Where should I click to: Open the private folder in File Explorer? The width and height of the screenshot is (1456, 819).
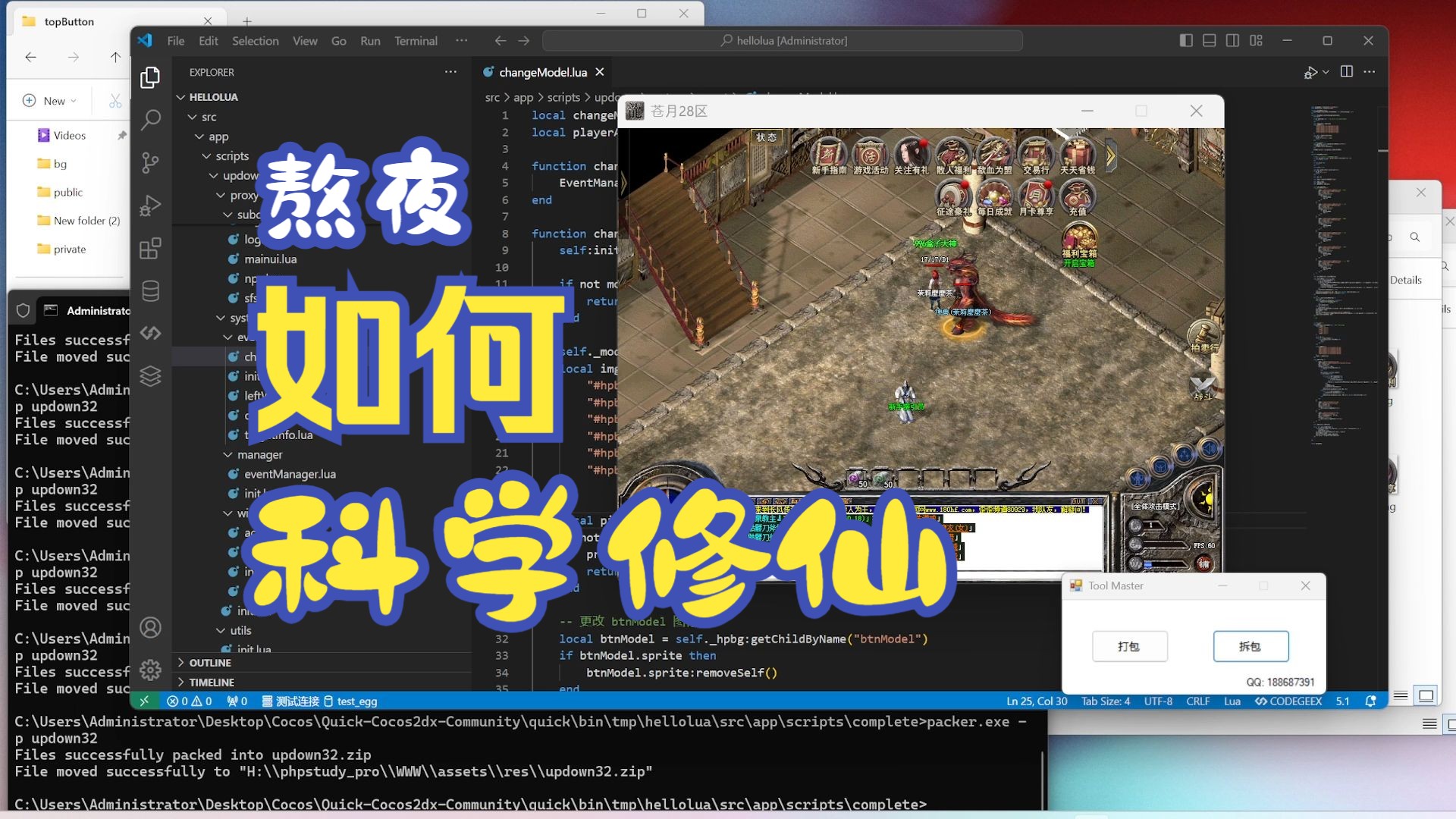pos(69,249)
